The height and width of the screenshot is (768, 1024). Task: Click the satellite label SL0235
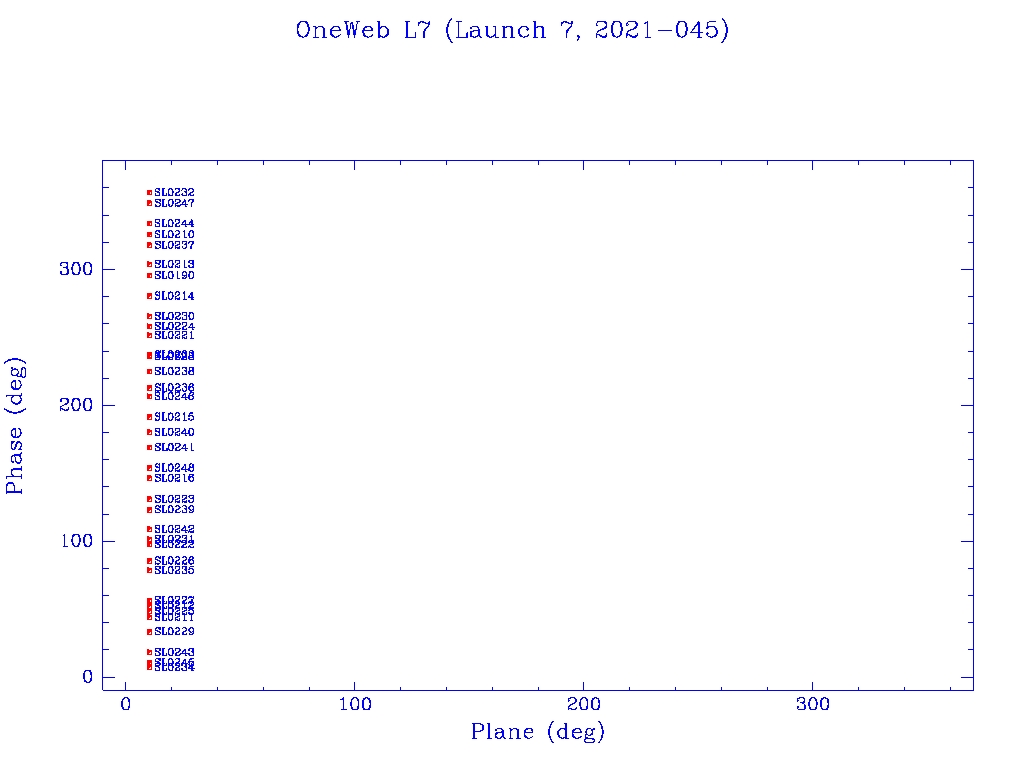tap(174, 570)
